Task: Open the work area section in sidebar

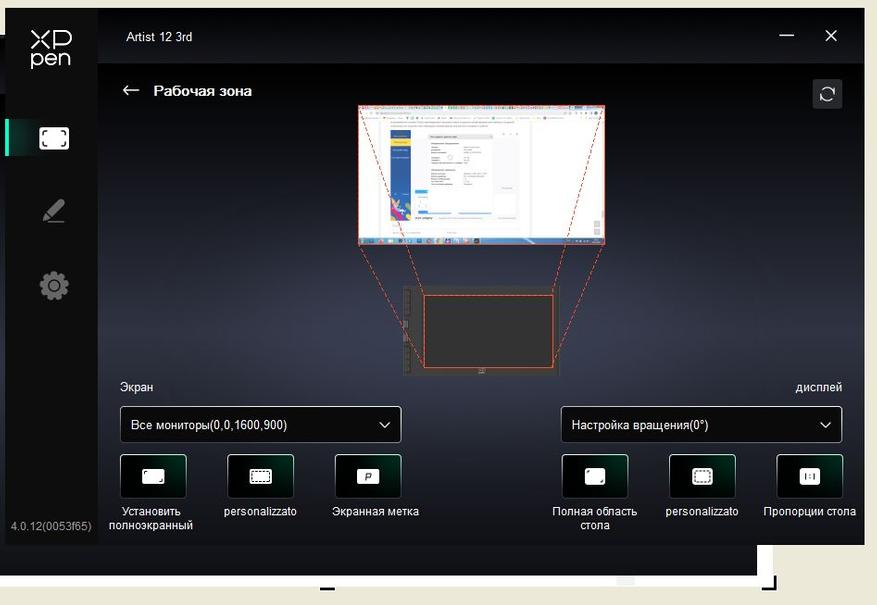Action: (54, 138)
